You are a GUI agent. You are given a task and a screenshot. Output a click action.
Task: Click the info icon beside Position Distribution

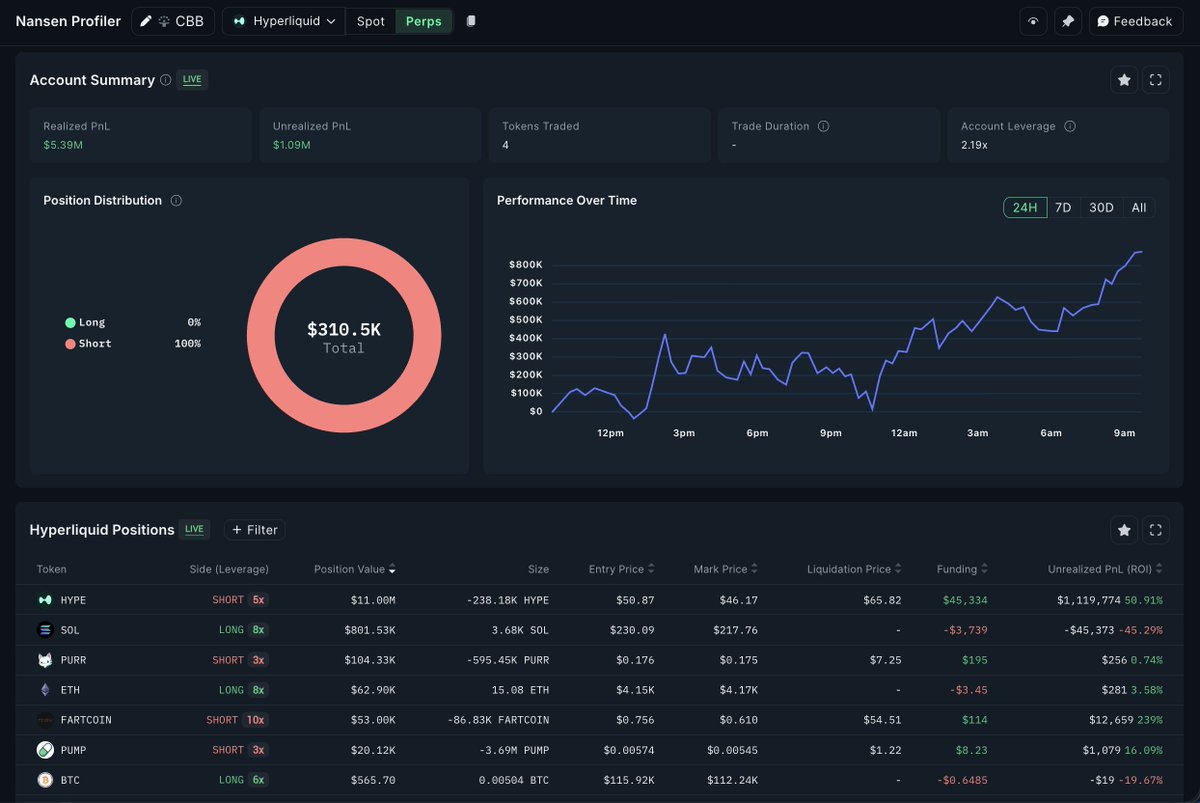[176, 201]
